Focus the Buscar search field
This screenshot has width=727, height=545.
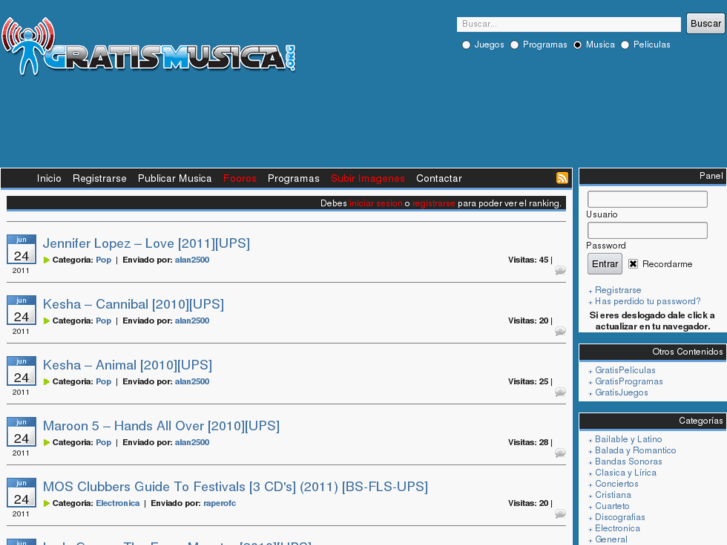click(x=568, y=24)
